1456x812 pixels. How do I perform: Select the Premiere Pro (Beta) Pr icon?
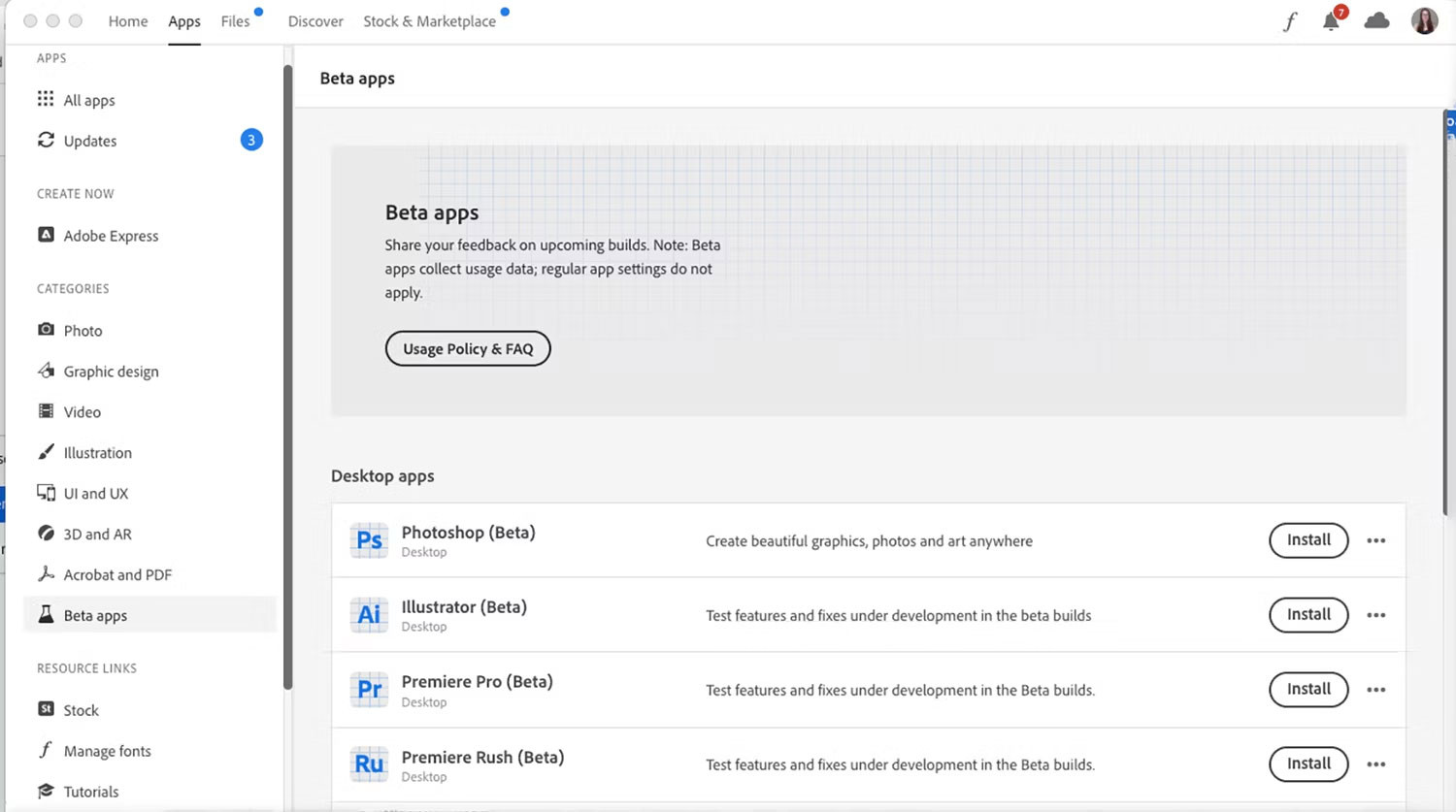(369, 690)
